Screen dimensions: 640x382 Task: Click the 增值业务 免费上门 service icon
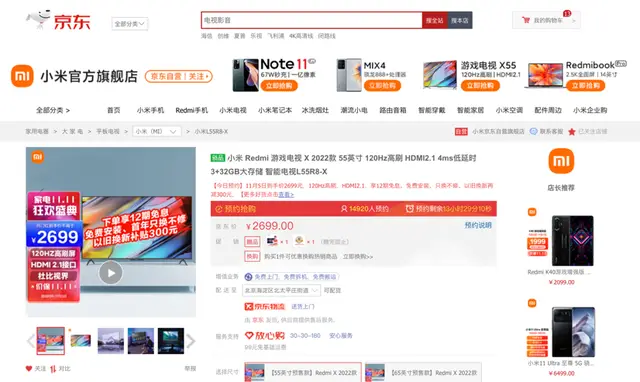click(x=248, y=277)
